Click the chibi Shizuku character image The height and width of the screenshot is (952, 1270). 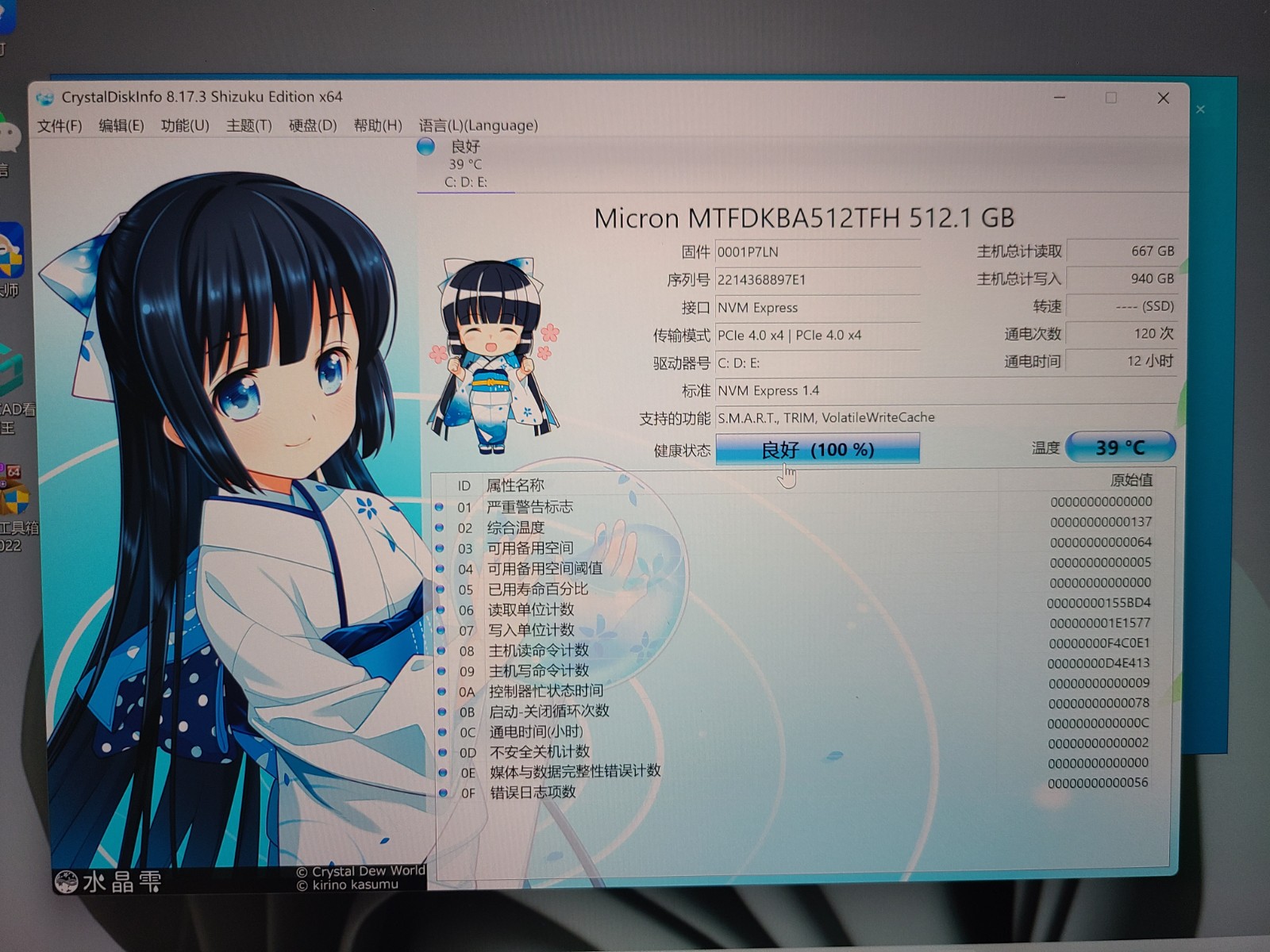pos(492,357)
